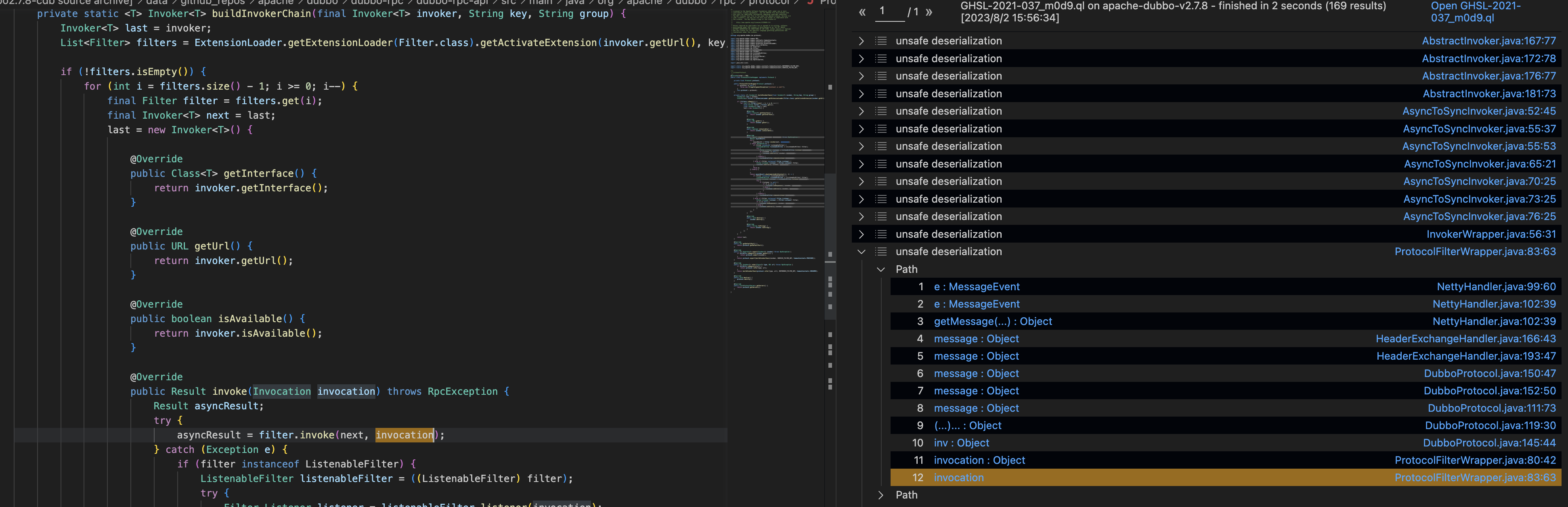Click list icon of AsyncToSyncInvoker.java:76:25 row
Viewport: 1568px width, 507px height.
pyautogui.click(x=881, y=217)
